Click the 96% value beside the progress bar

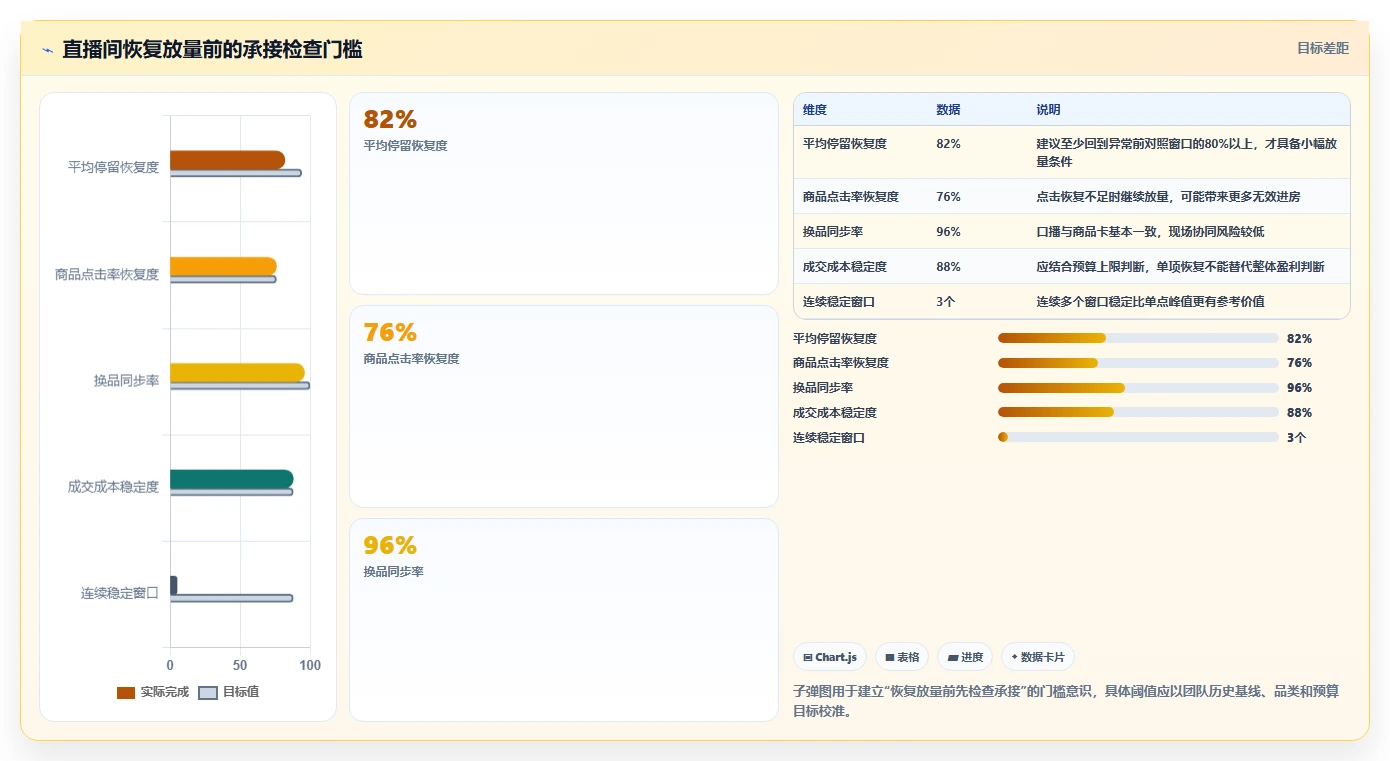[1299, 388]
